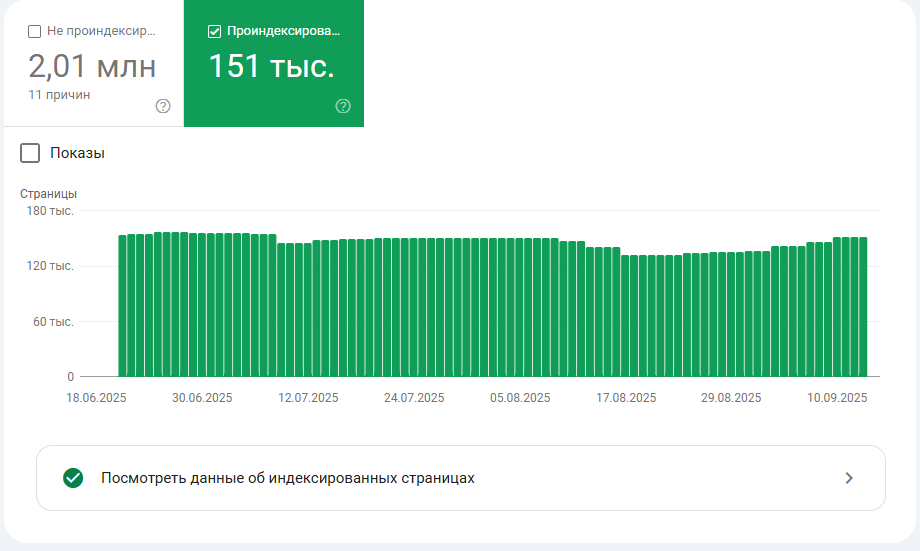Select the '151 тыс.' indexed tab
The width and height of the screenshot is (920, 551).
point(274,63)
